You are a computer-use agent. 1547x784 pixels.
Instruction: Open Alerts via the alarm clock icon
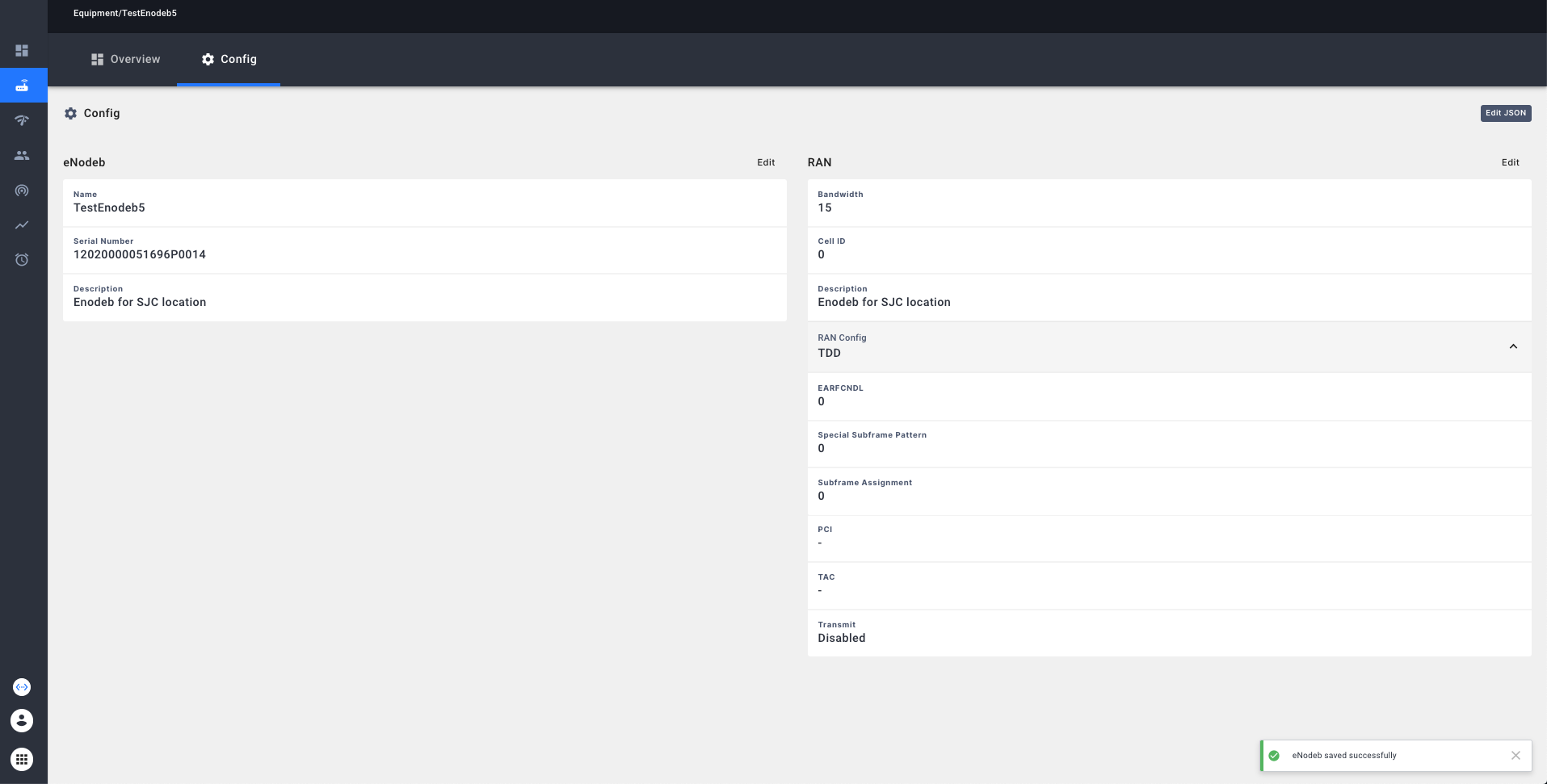(x=23, y=259)
